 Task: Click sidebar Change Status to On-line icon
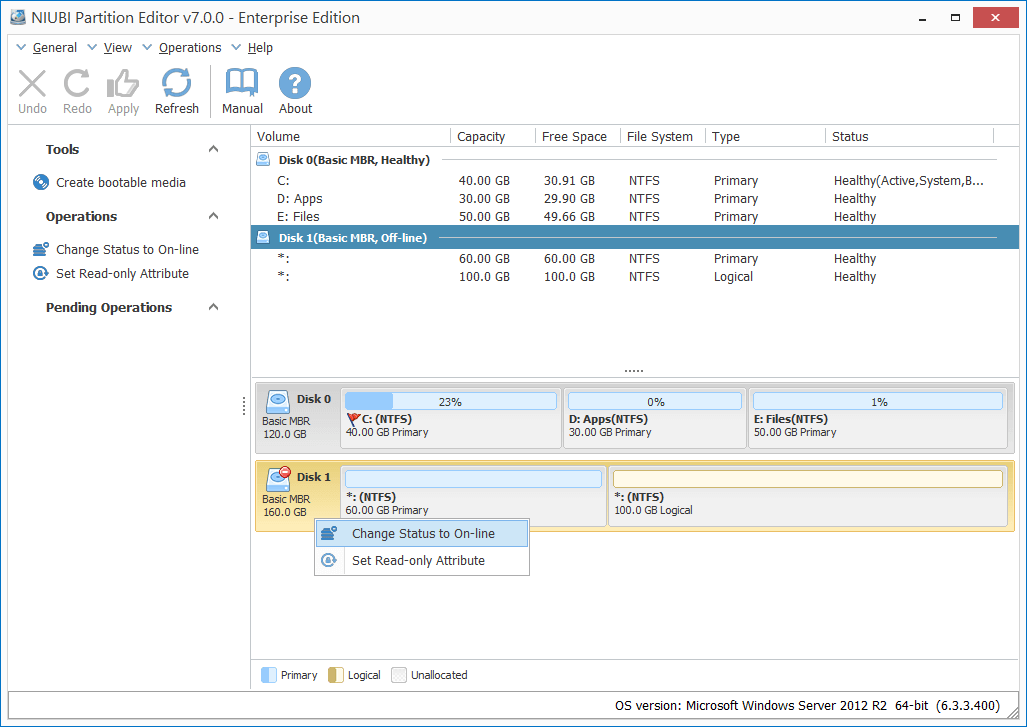pos(41,249)
